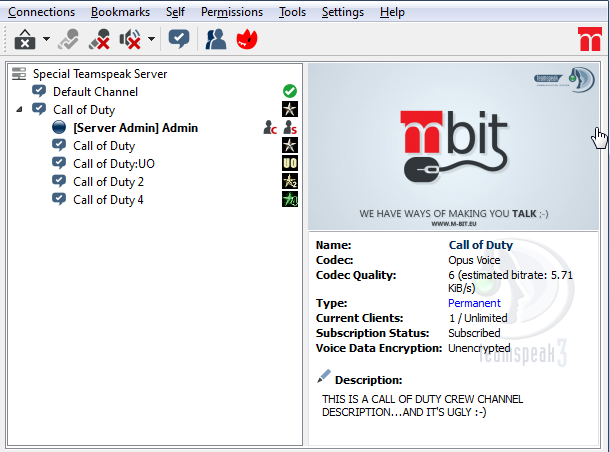Select the [Server Admin] Admin user
The width and height of the screenshot is (610, 452).
click(135, 128)
